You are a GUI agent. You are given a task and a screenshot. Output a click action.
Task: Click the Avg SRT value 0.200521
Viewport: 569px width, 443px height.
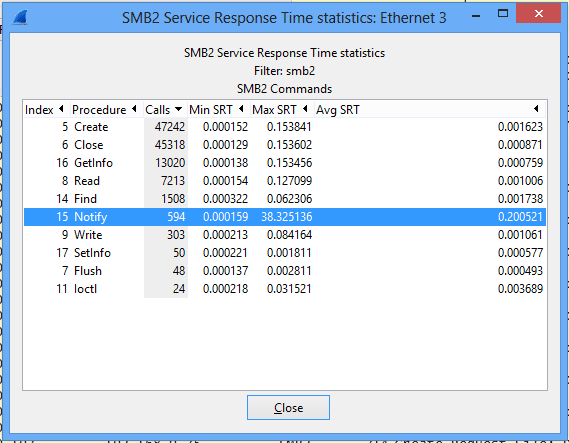520,217
